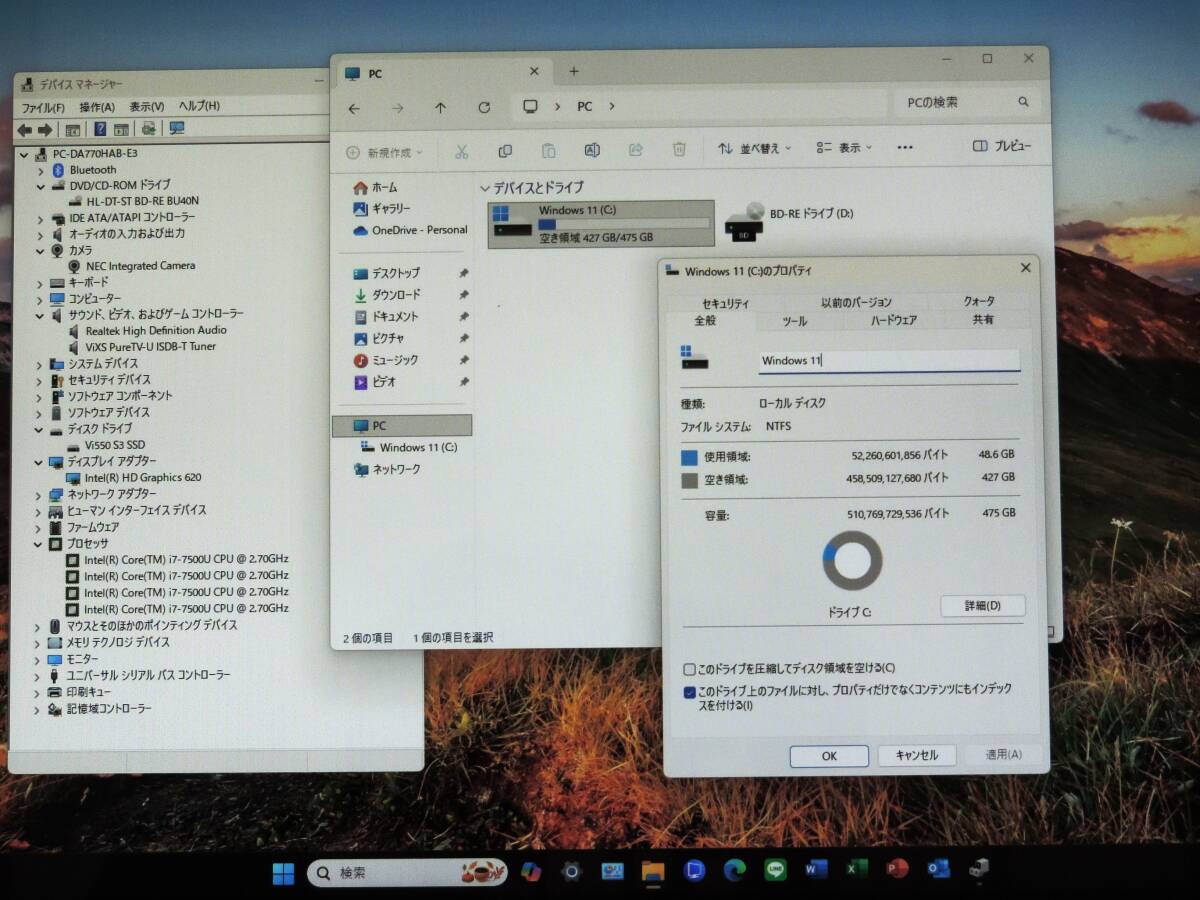The width and height of the screenshot is (1200, 900).
Task: Collapse the カメラ node
Action: (40, 251)
